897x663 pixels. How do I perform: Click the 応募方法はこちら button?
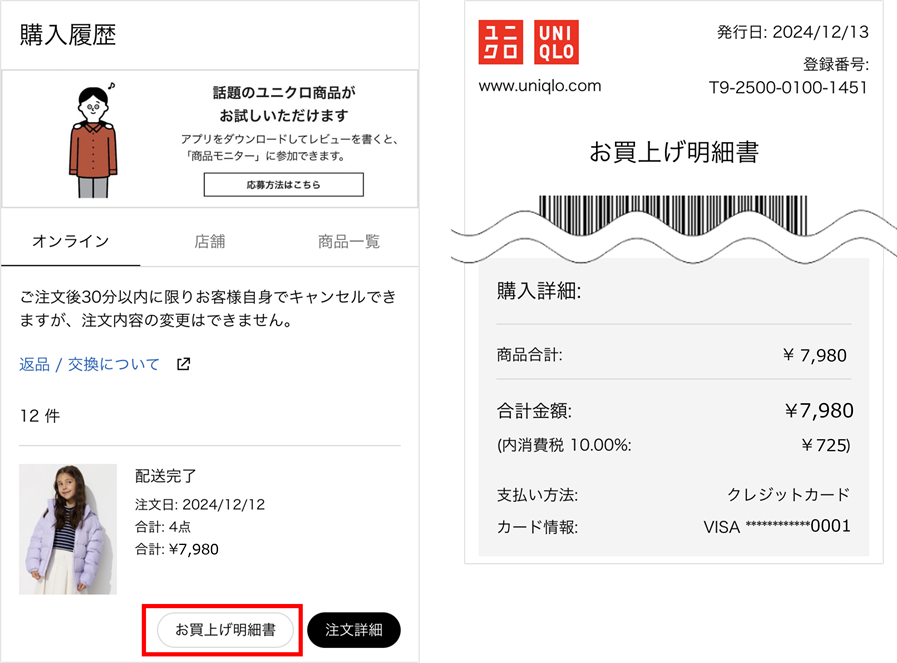tap(282, 184)
